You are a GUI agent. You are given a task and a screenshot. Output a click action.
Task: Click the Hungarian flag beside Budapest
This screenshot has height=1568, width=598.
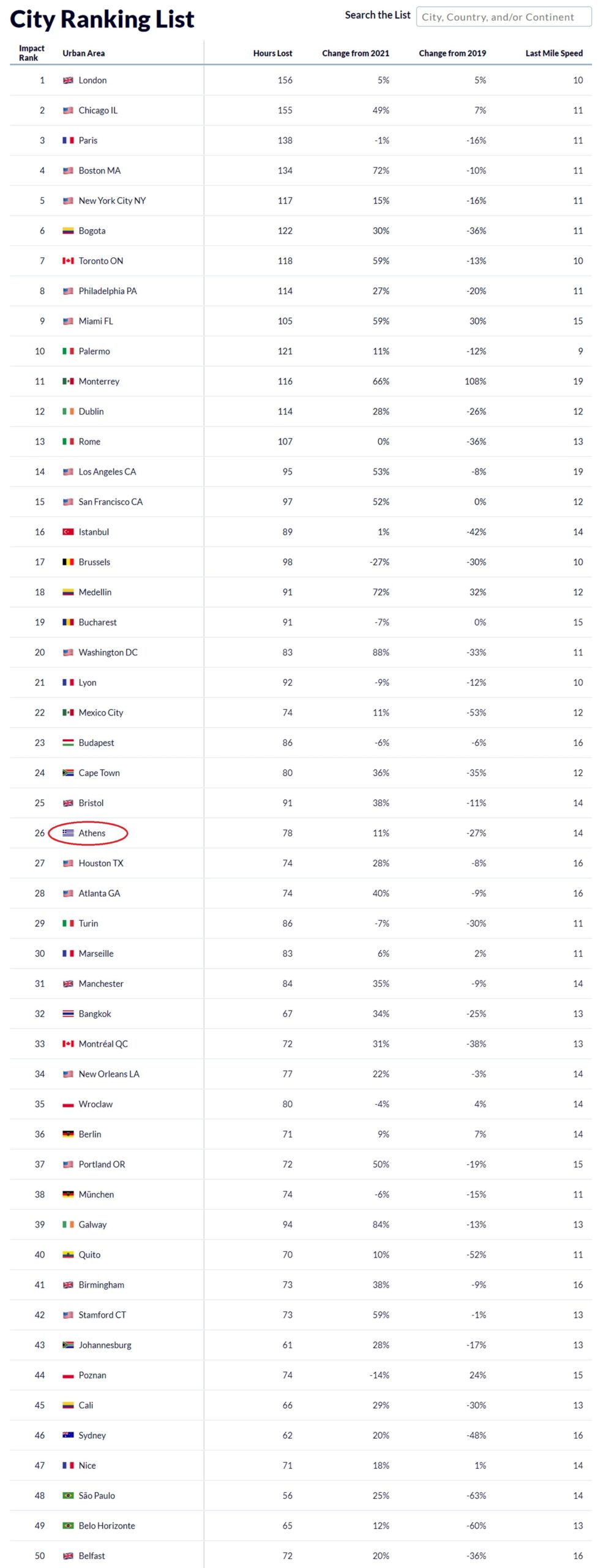[68, 743]
